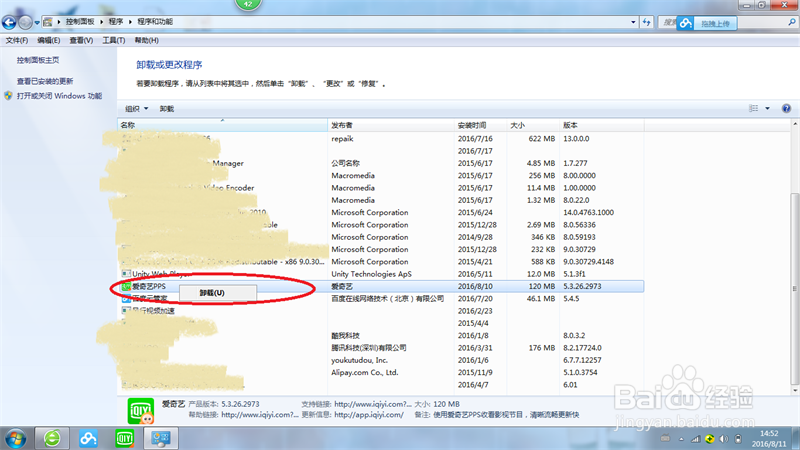Select the 公司名称 publisher row
Screen dimensions: 800x450
[381, 163]
